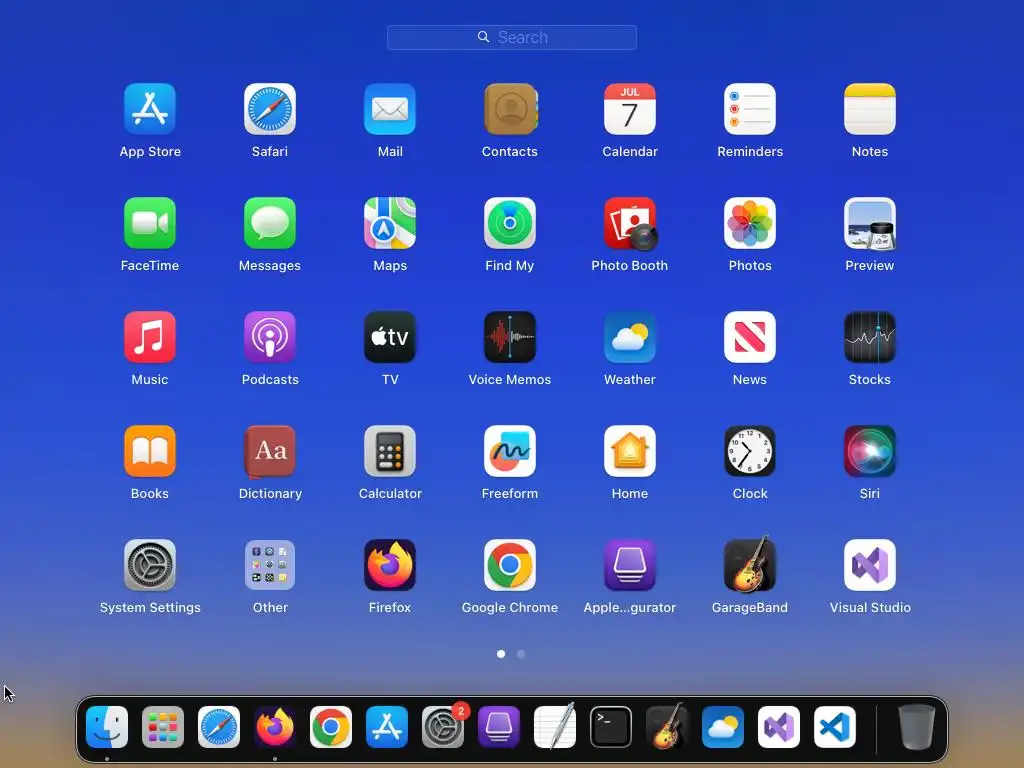Viewport: 1024px width, 768px height.
Task: Open the Messages app
Action: tap(270, 223)
